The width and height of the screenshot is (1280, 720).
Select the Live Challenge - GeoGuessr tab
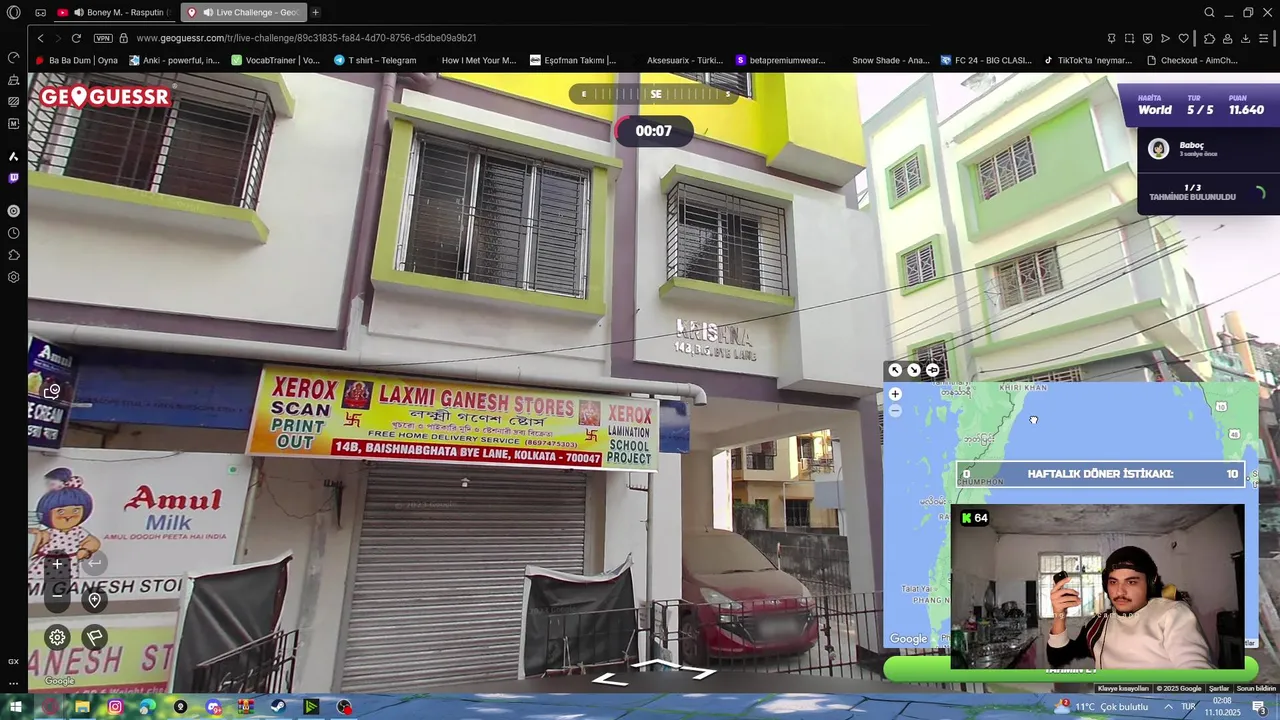click(x=244, y=12)
